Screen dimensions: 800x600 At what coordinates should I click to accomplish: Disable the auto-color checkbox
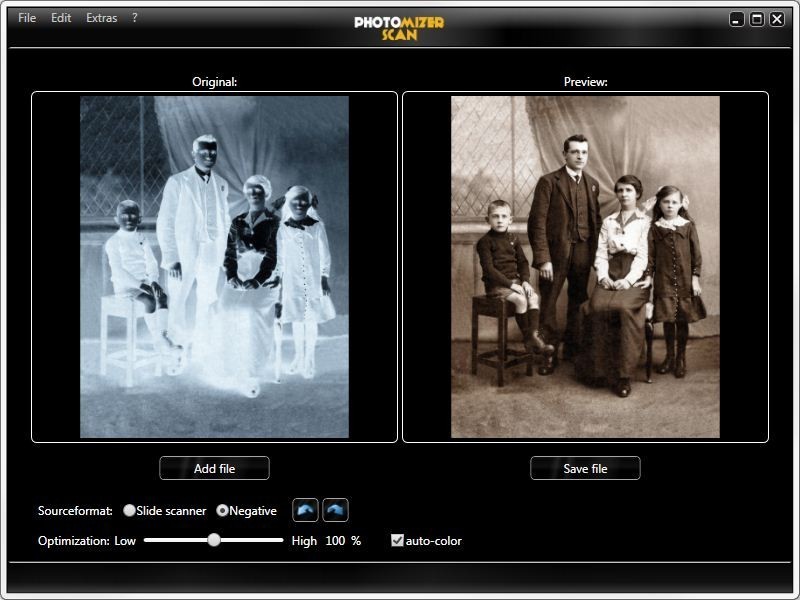pos(397,541)
